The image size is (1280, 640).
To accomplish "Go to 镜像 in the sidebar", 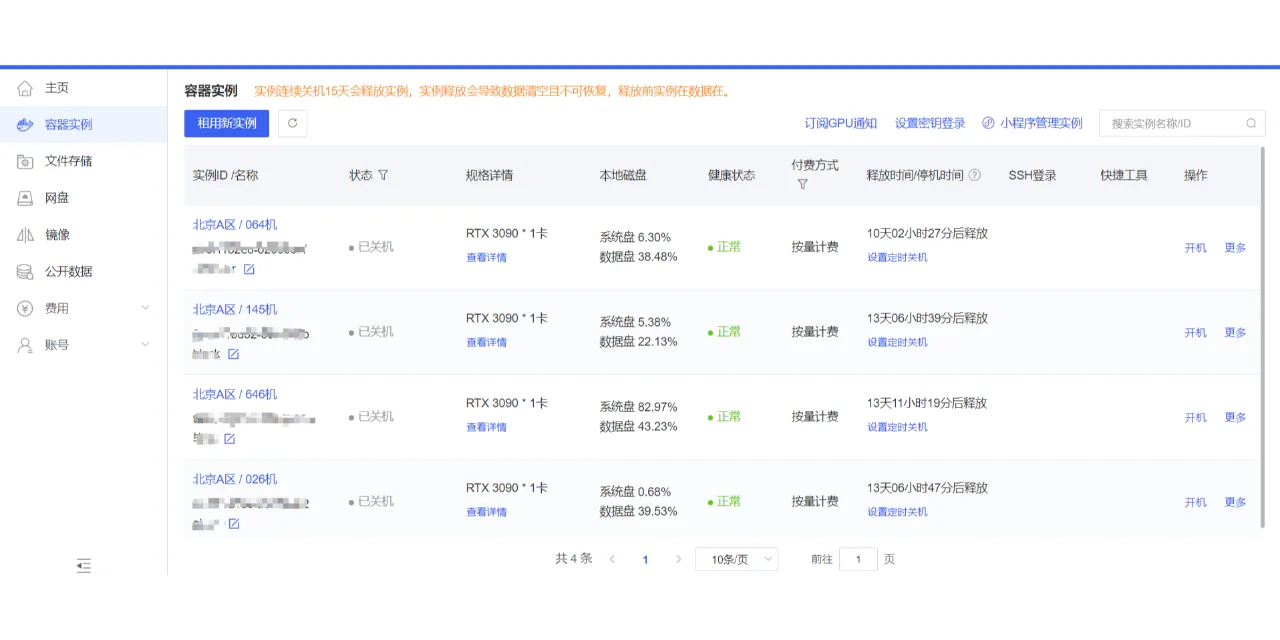I will (57, 235).
